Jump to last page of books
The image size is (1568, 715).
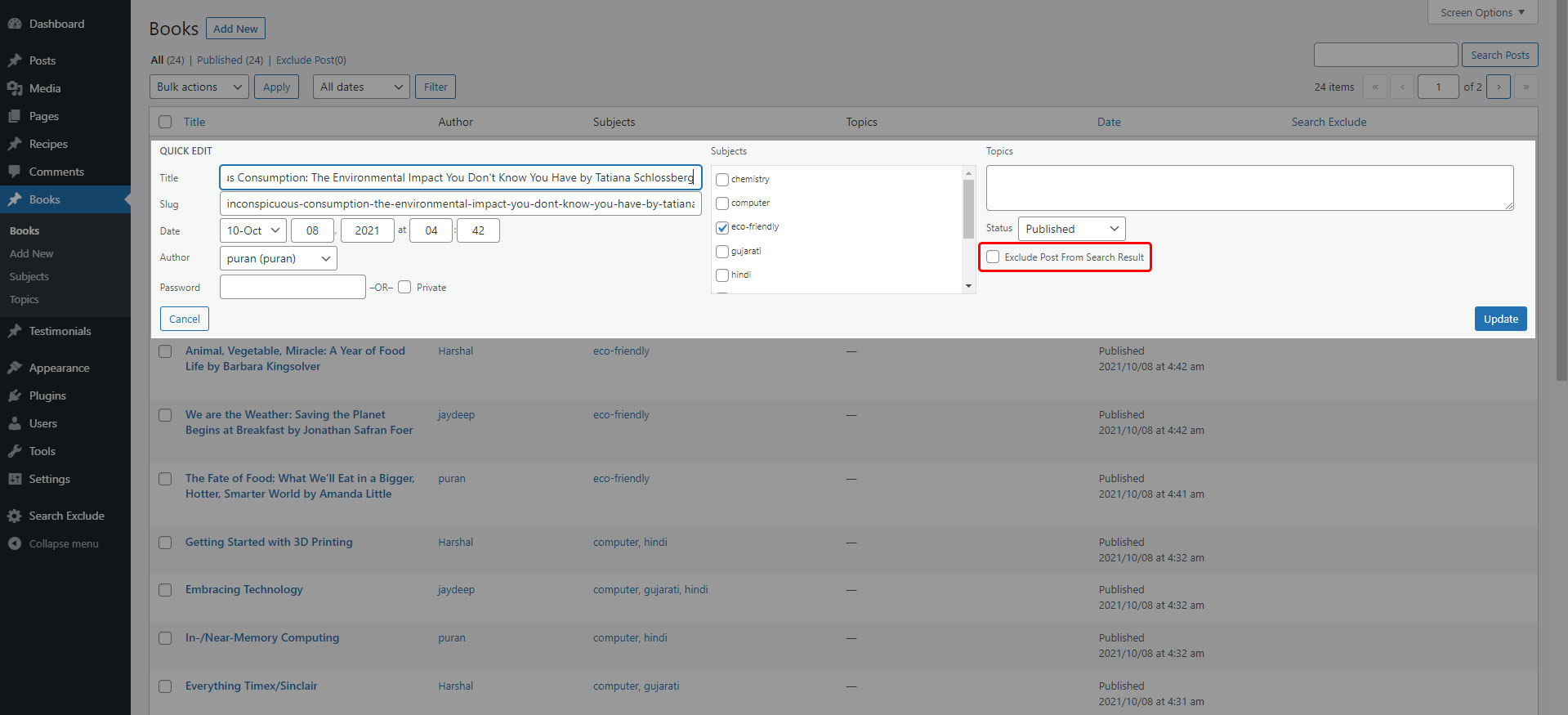[x=1526, y=87]
